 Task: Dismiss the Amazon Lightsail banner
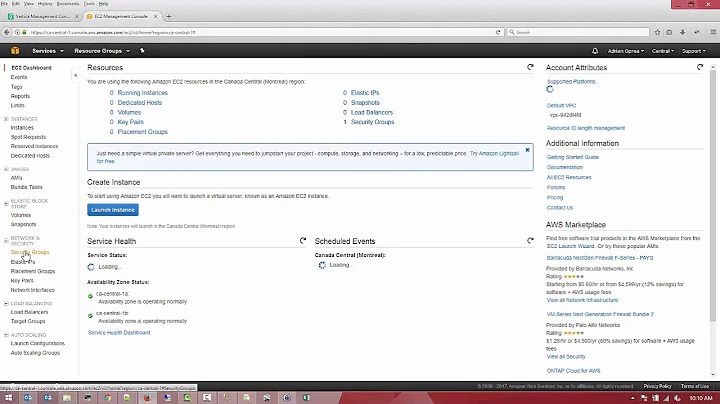527,150
